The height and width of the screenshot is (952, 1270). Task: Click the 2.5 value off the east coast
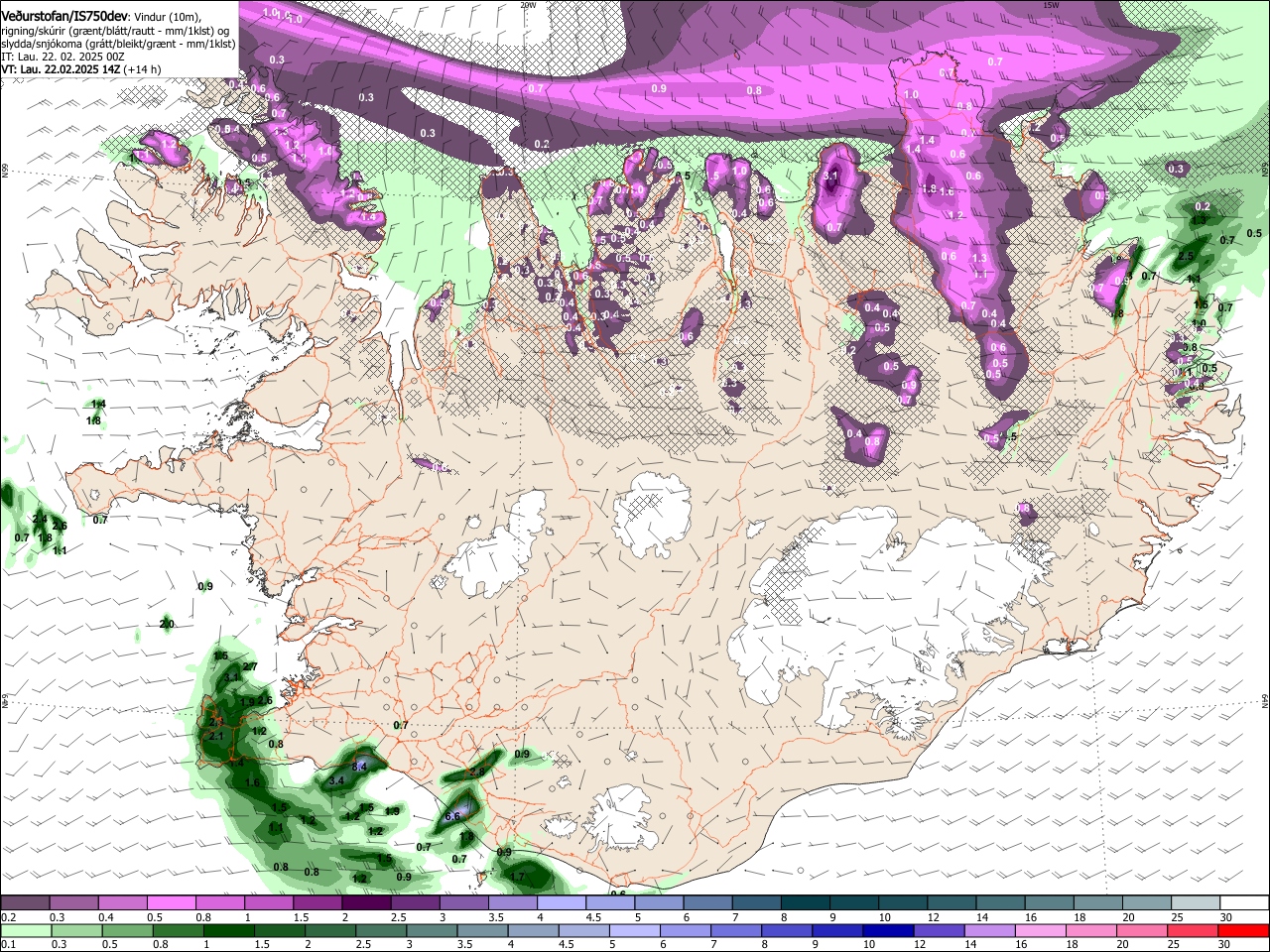tap(1186, 256)
